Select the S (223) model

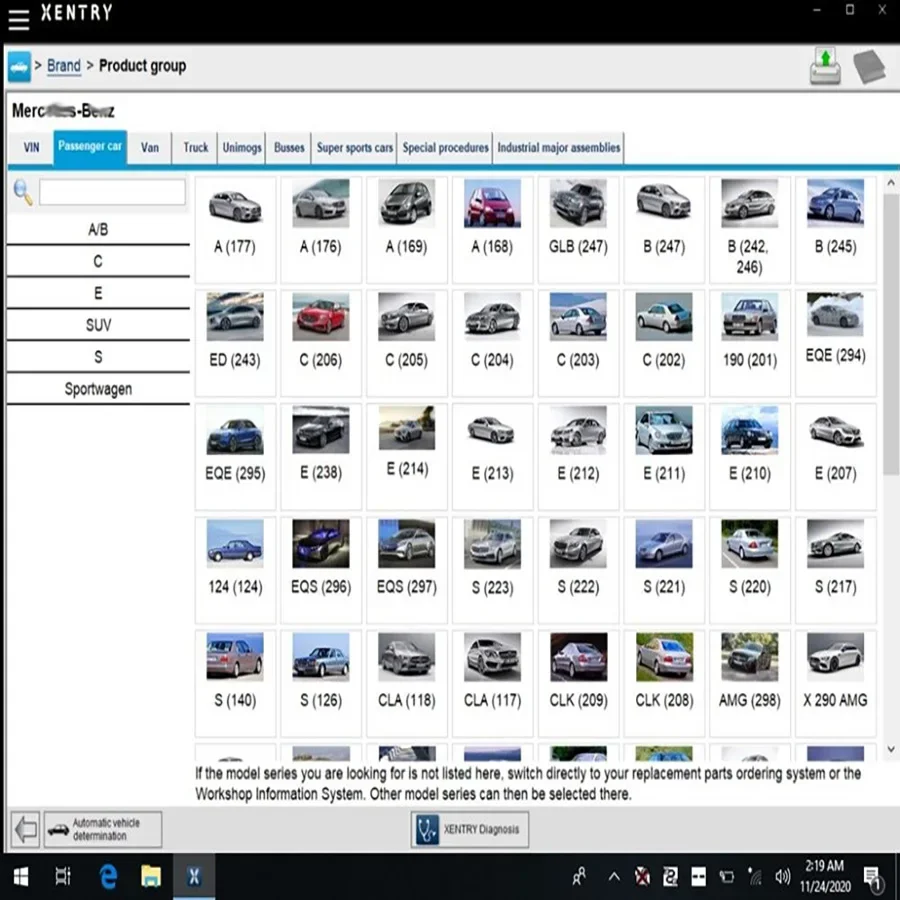pyautogui.click(x=492, y=570)
